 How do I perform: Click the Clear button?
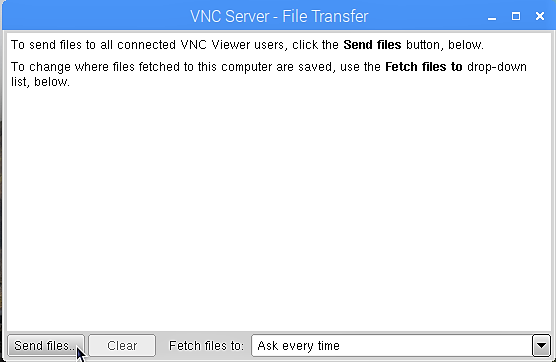(122, 345)
